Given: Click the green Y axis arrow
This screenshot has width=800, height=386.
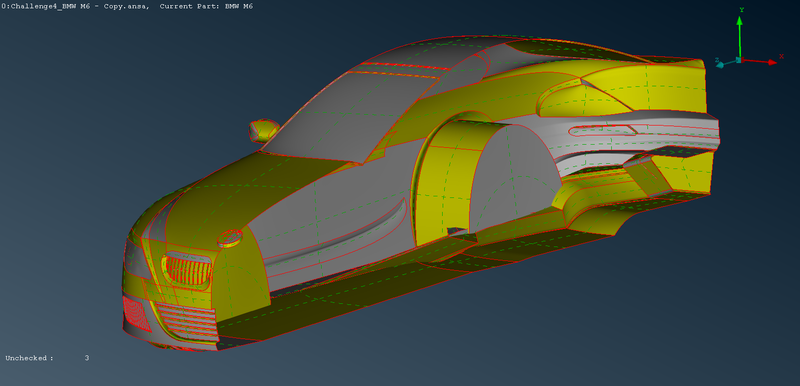Looking at the screenshot, I should pyautogui.click(x=740, y=37).
